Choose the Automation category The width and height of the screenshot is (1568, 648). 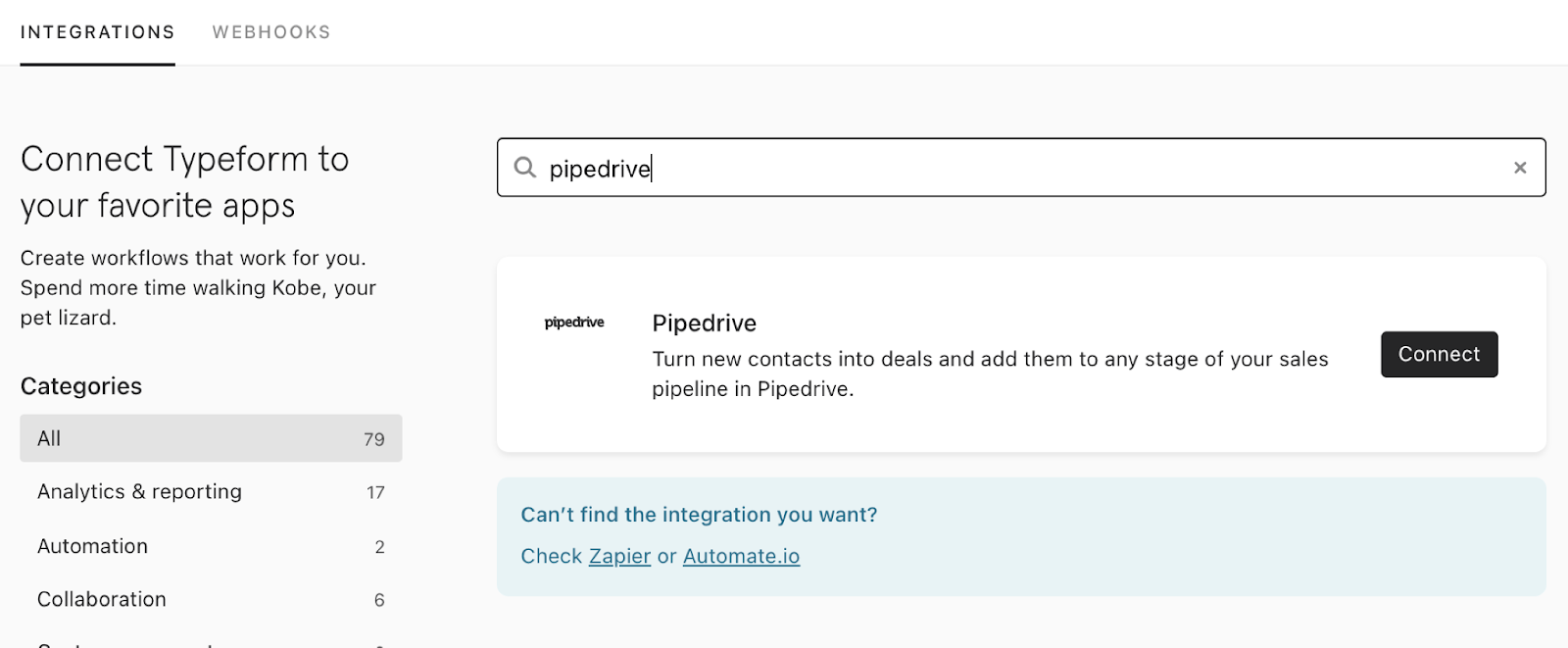point(92,546)
